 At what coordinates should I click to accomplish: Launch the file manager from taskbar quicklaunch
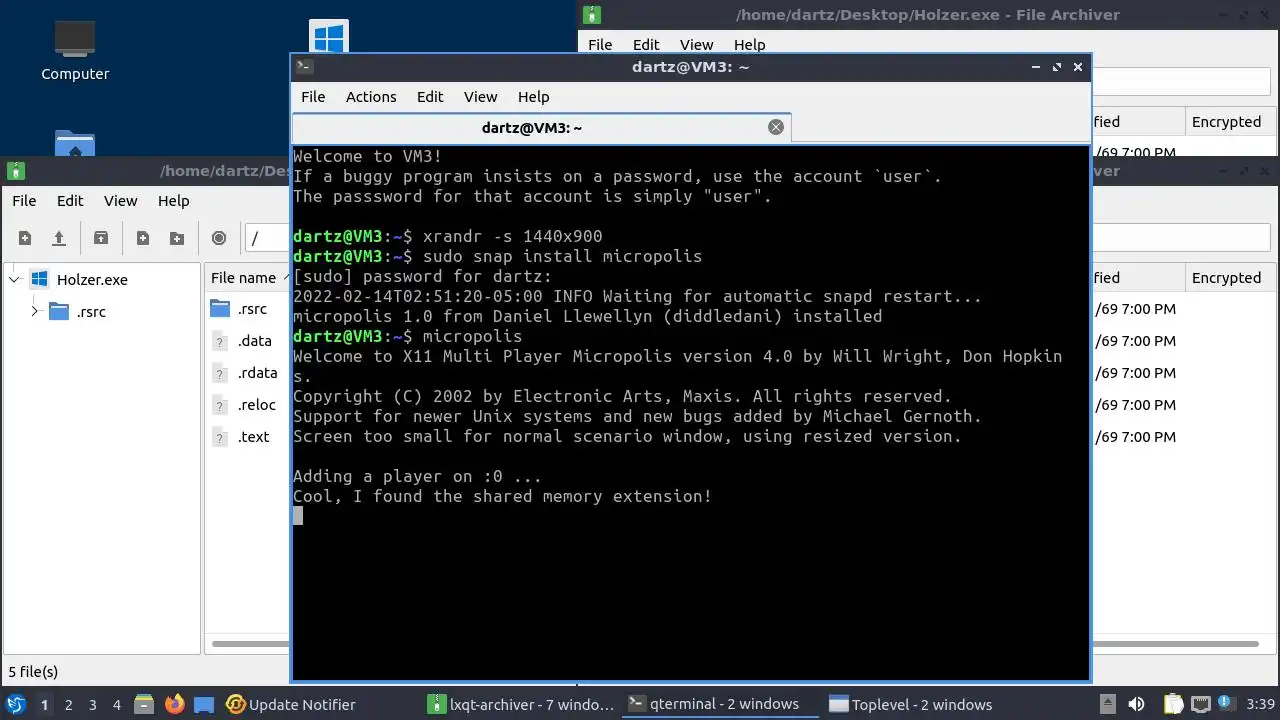[143, 704]
